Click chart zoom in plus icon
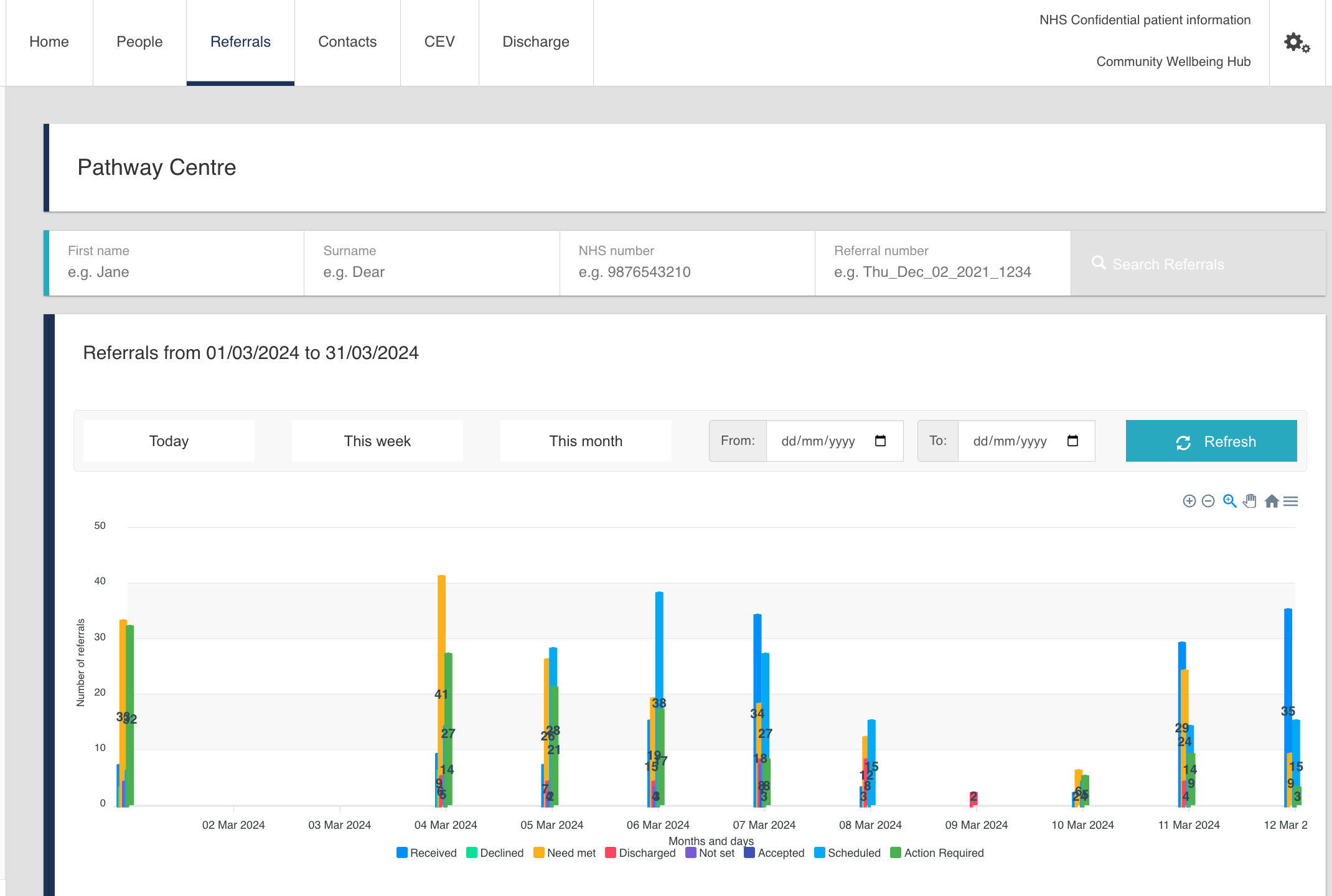Screen dimensions: 1332x896 pos(1189,501)
